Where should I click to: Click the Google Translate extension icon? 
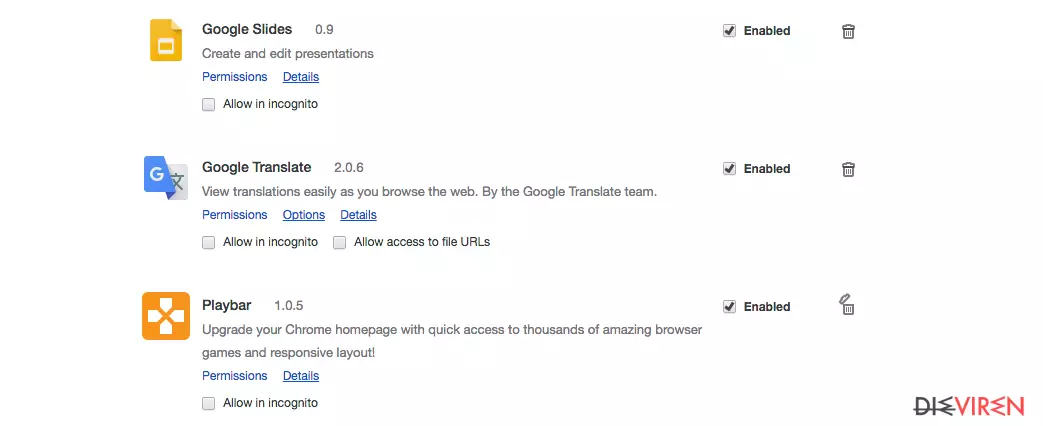point(166,178)
